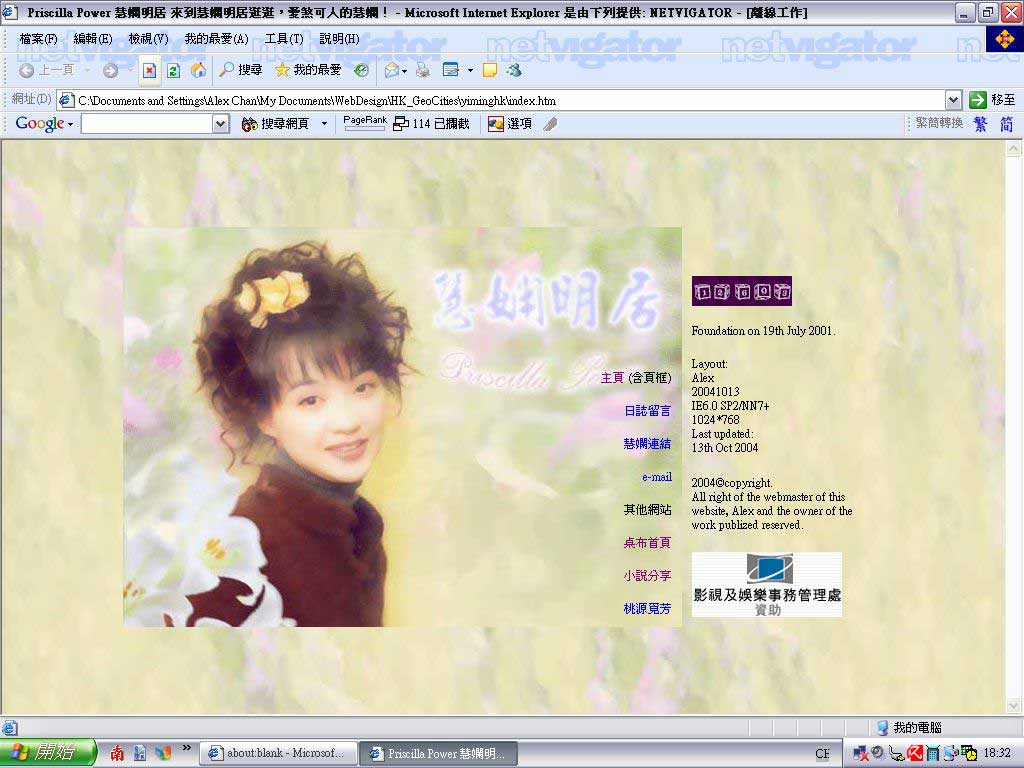Expand the quick launch chevron on taskbar
This screenshot has height=768, width=1024.
[x=187, y=748]
